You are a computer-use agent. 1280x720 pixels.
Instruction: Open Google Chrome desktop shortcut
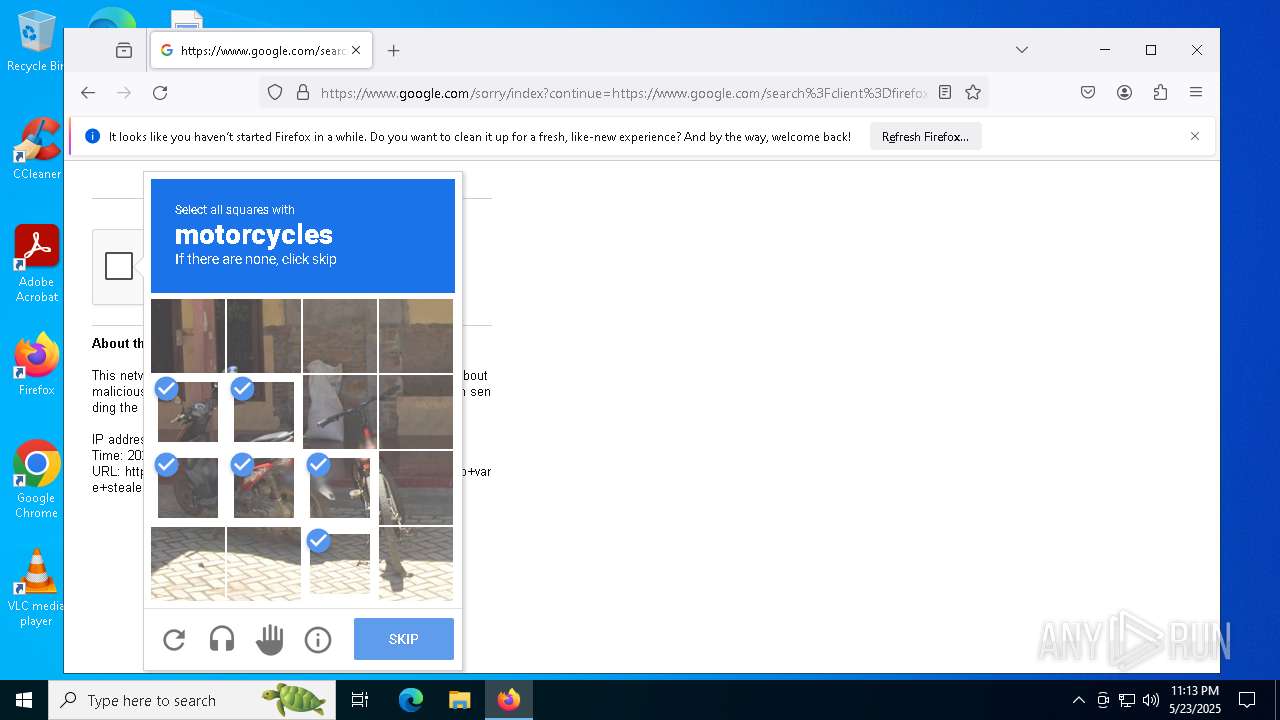[36, 480]
